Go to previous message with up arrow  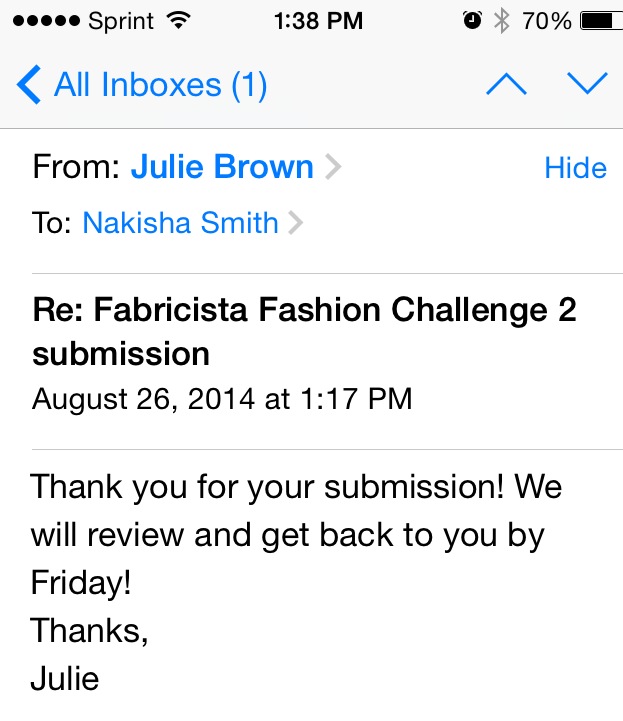506,84
